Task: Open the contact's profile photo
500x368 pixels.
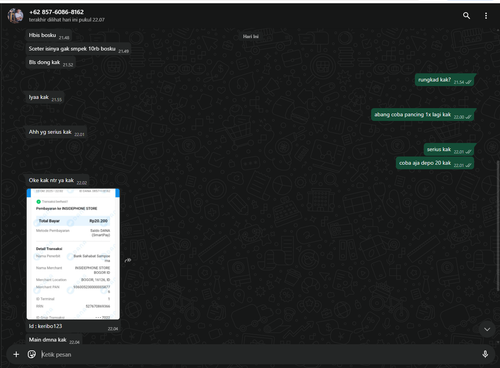Action: click(16, 16)
